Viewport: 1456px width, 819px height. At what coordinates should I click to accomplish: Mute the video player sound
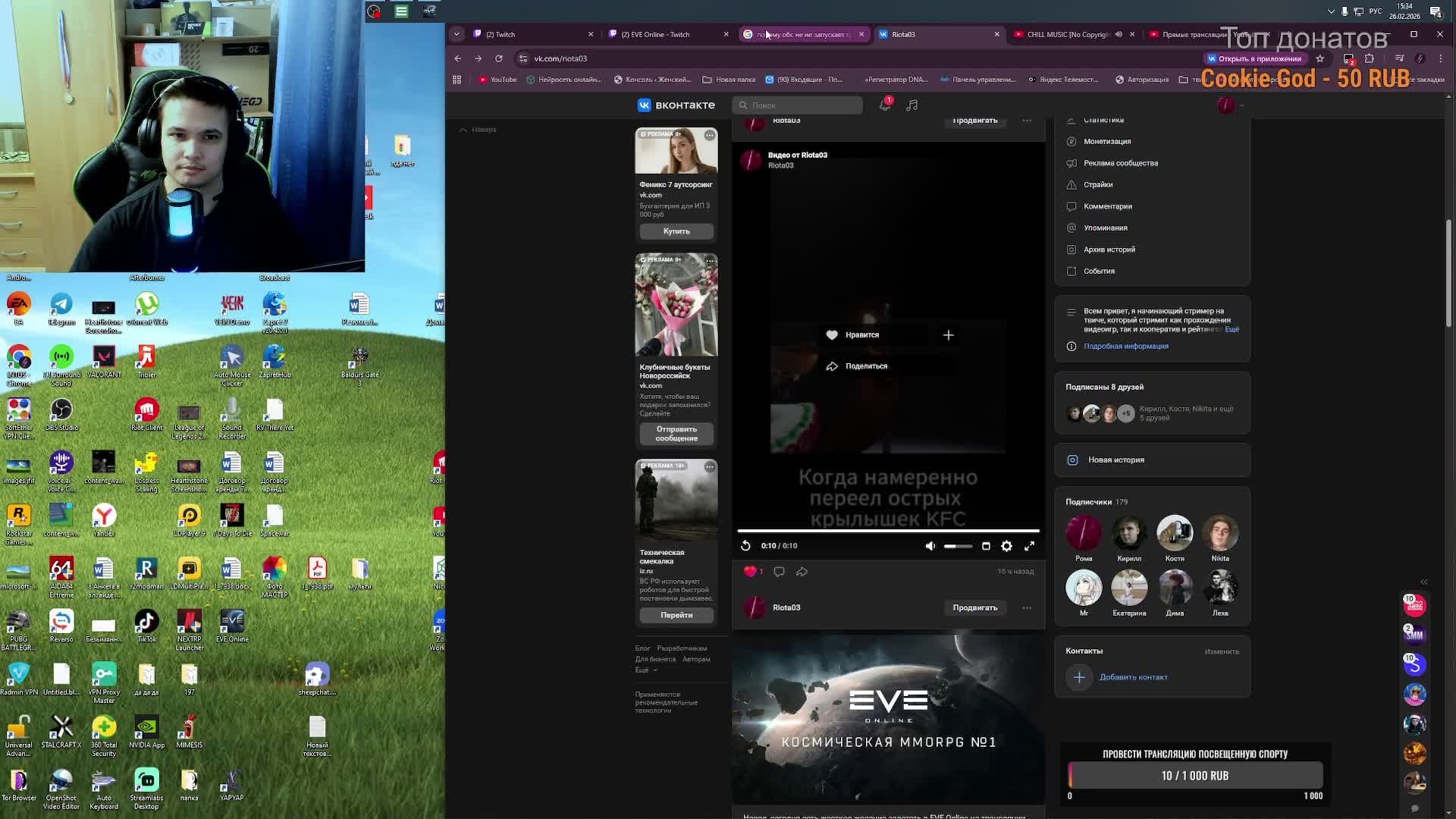[x=930, y=546]
